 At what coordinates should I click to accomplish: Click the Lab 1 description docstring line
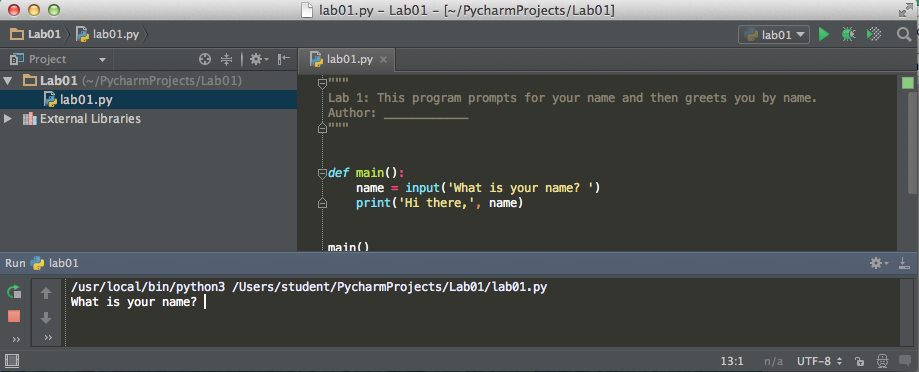coord(573,98)
